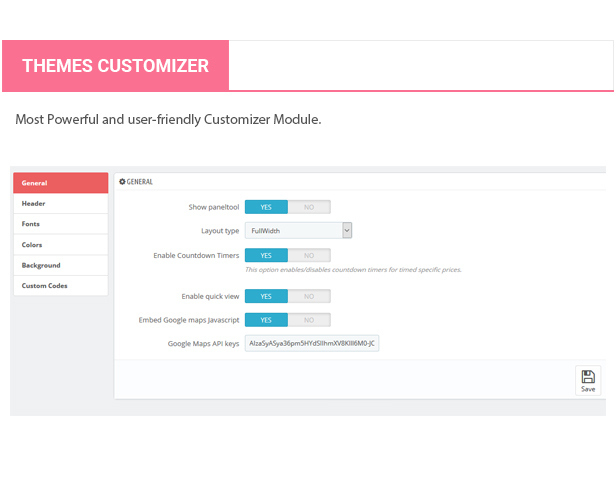Click into the Google Maps API keys field
The image size is (616, 478).
(312, 343)
